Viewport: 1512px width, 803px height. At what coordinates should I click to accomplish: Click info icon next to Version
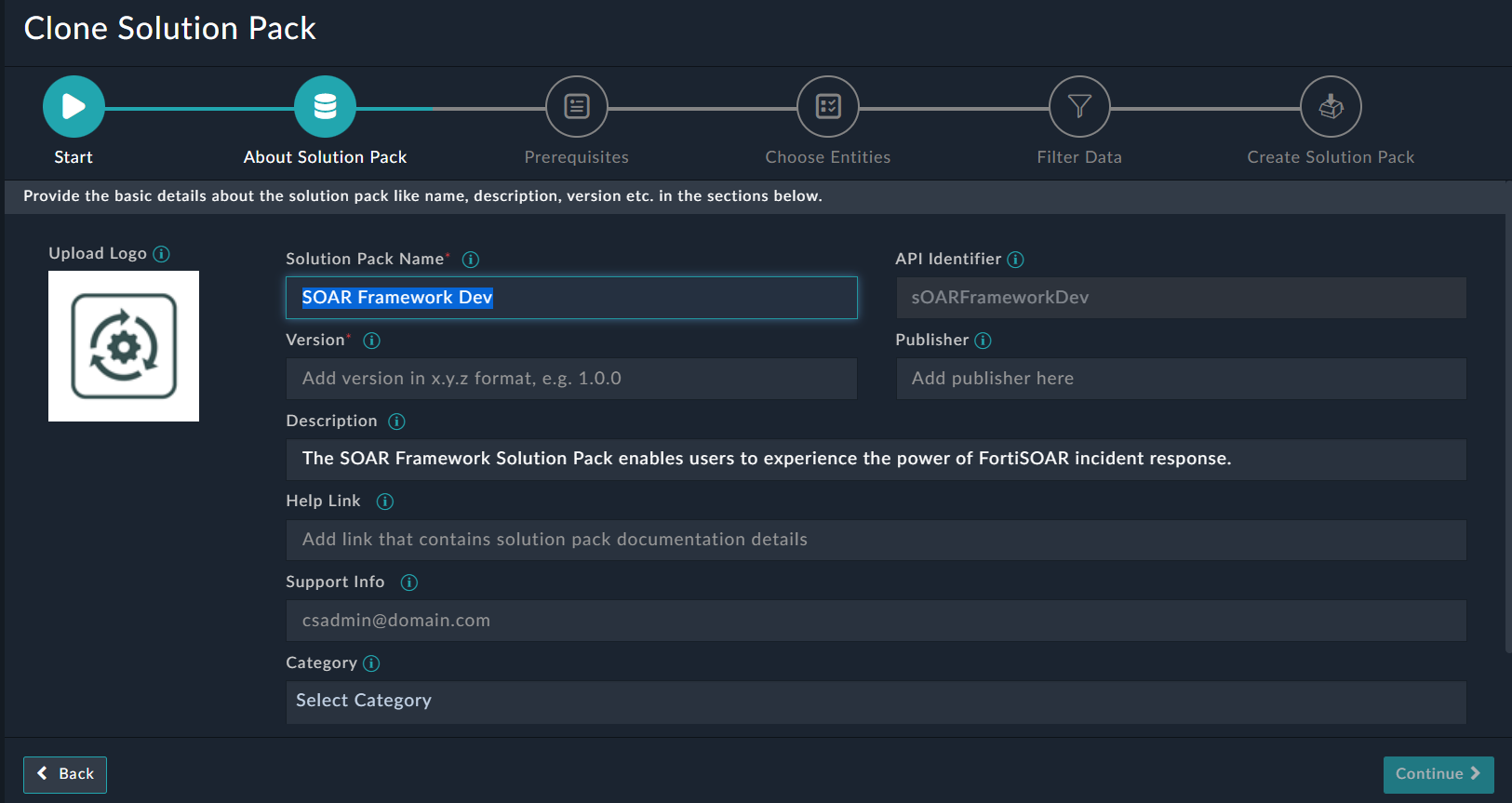tap(371, 341)
